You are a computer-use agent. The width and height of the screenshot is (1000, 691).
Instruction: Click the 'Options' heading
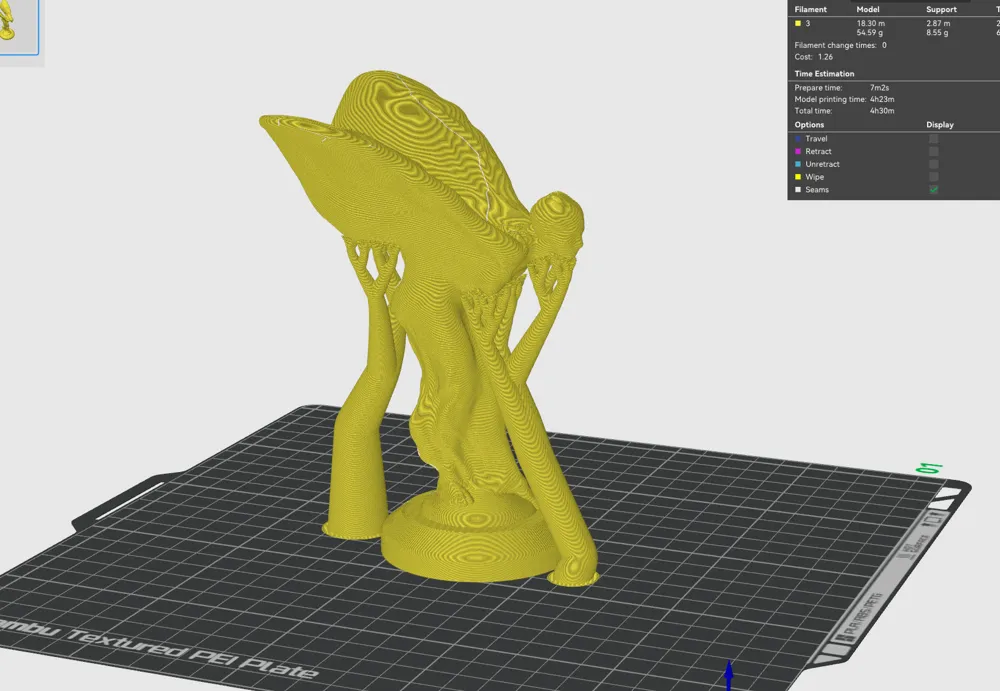809,125
